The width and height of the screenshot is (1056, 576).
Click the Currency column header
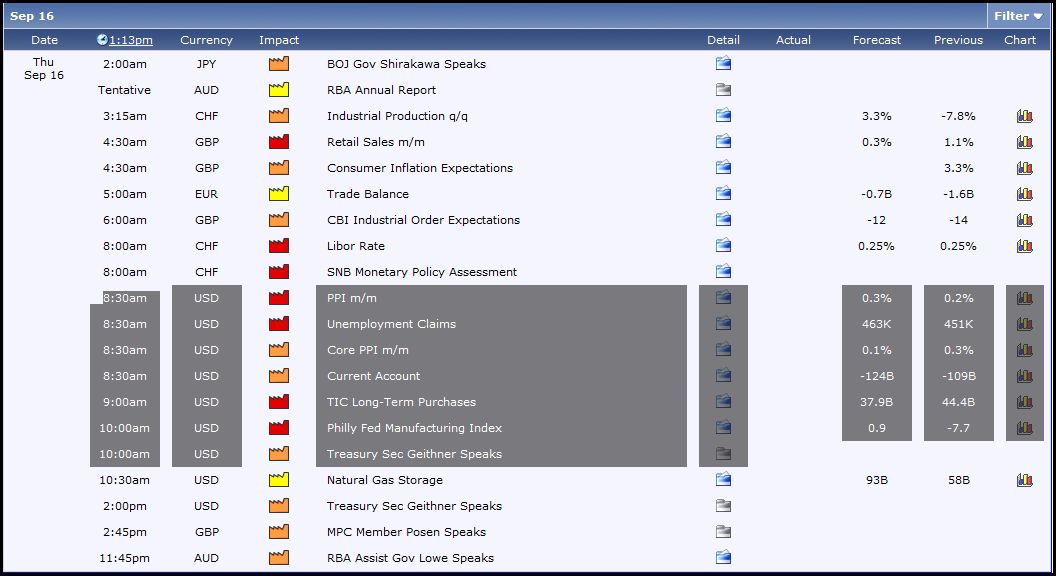(206, 40)
